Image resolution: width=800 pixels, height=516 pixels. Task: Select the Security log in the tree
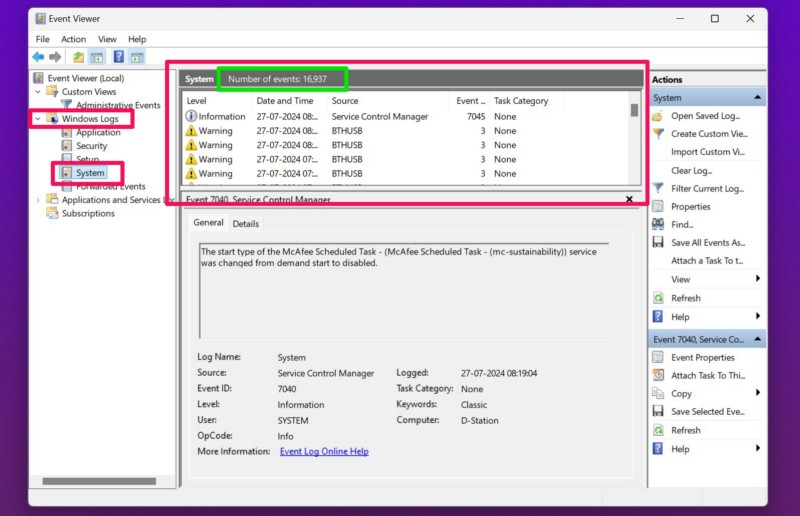tap(91, 146)
